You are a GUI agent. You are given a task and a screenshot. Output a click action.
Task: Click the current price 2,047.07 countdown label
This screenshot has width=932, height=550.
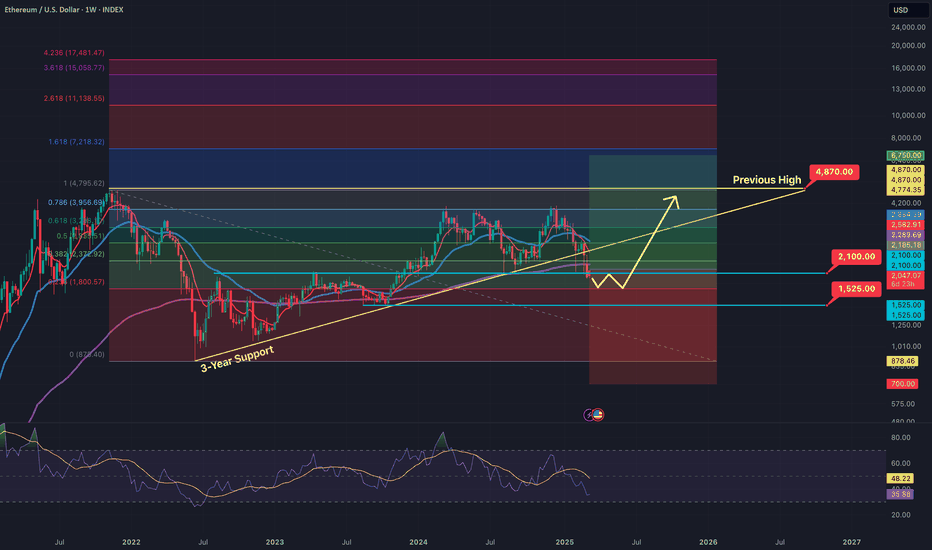coord(905,280)
